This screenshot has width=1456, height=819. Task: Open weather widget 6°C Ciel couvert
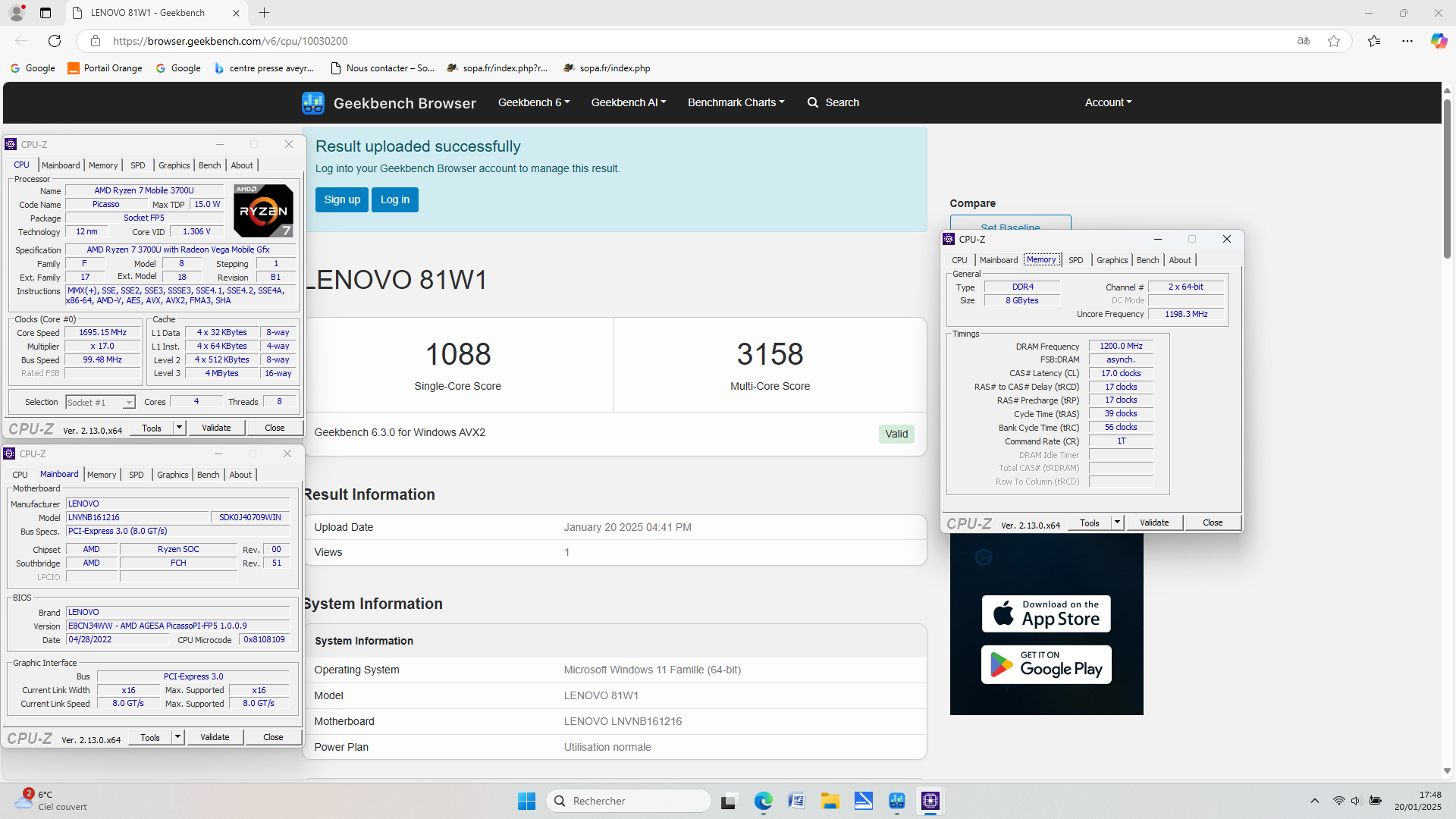(x=50, y=801)
